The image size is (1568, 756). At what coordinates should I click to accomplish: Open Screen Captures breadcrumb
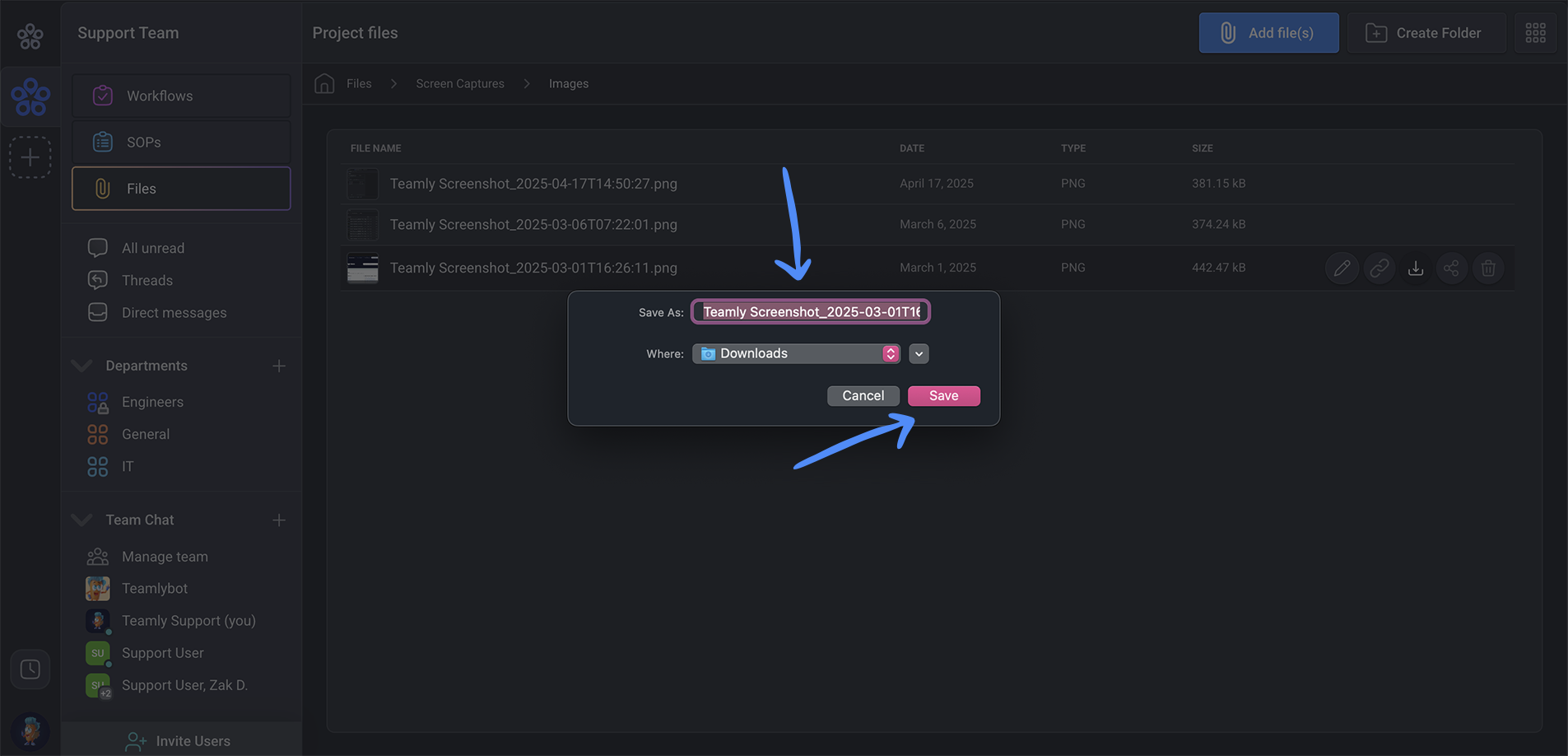point(460,84)
